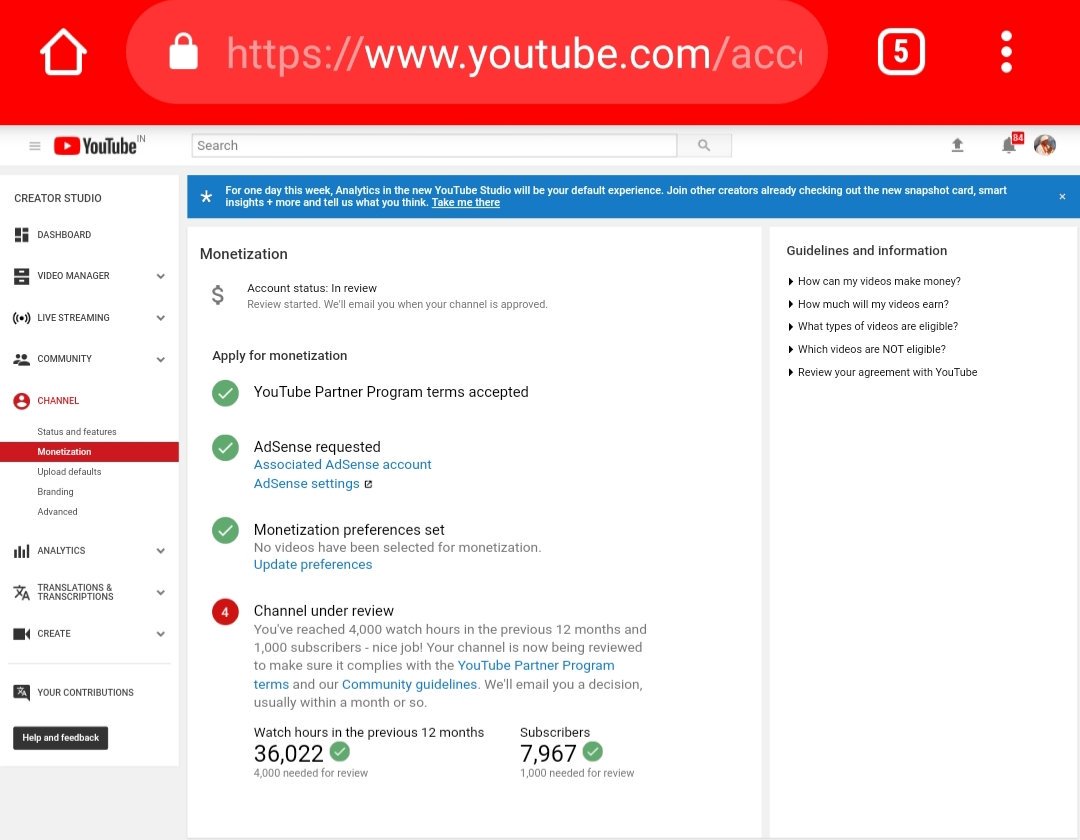Open the Channel section label
Viewport: 1080px width, 840px height.
[x=58, y=401]
